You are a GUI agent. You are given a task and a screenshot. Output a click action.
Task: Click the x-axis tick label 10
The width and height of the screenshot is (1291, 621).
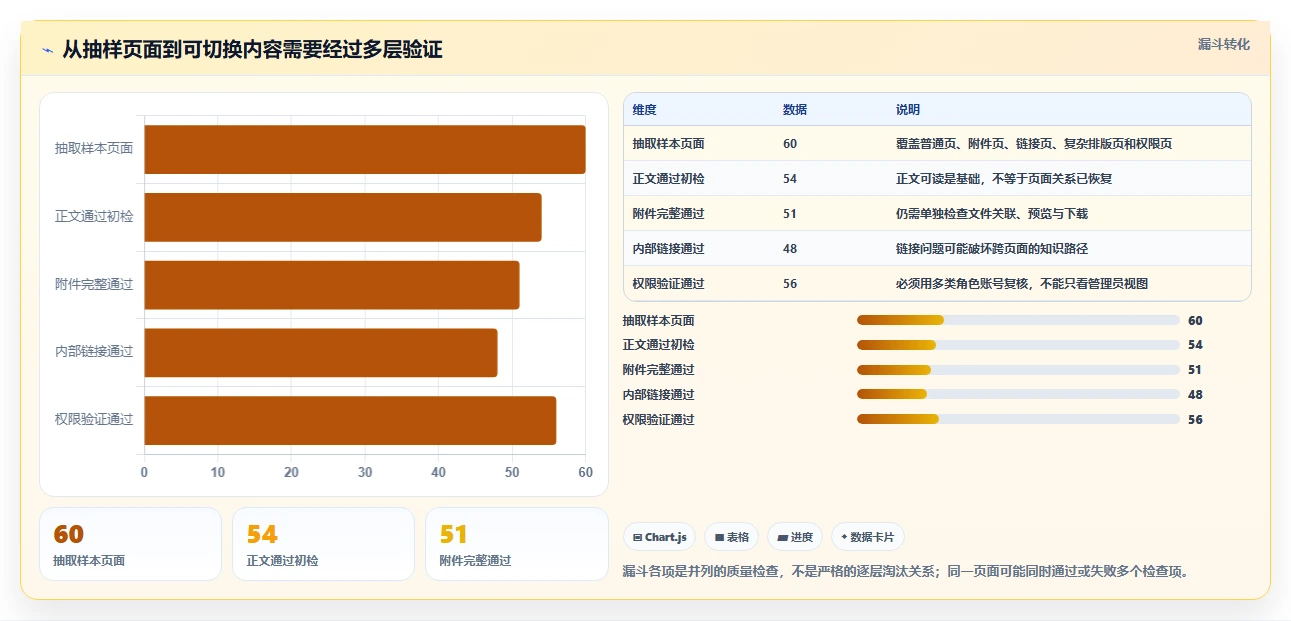coord(218,472)
